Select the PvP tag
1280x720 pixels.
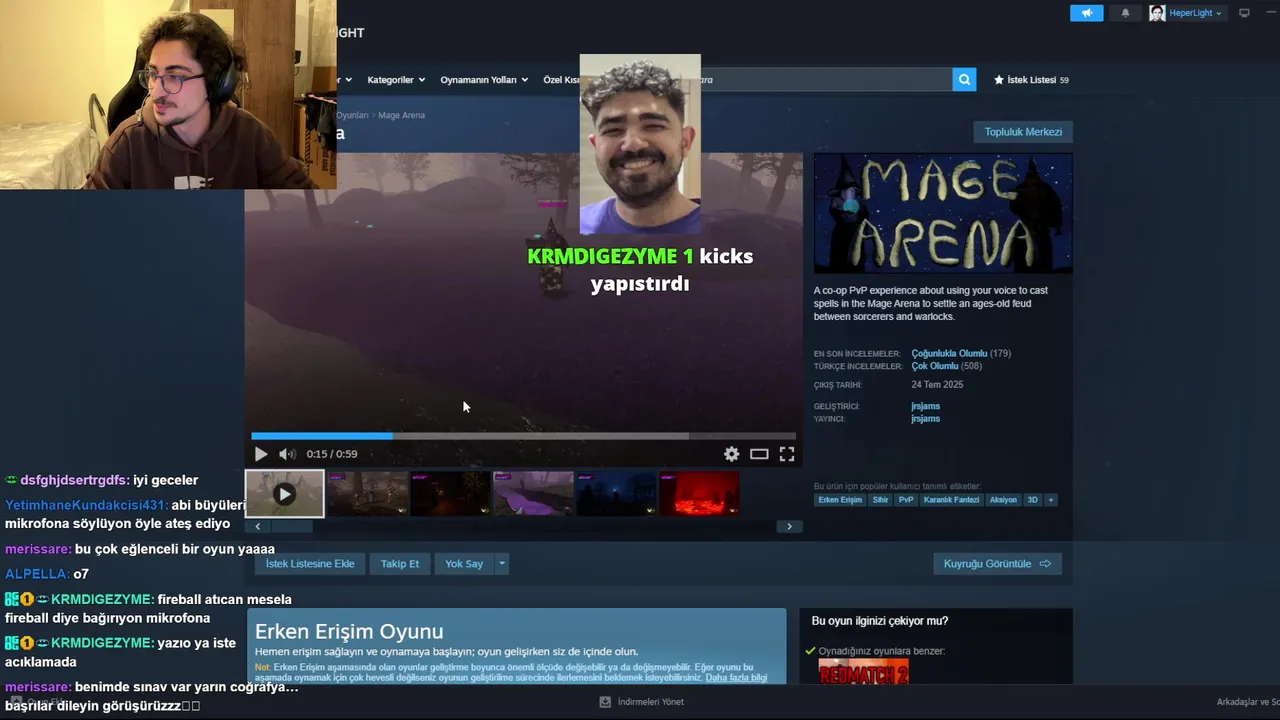tap(906, 500)
